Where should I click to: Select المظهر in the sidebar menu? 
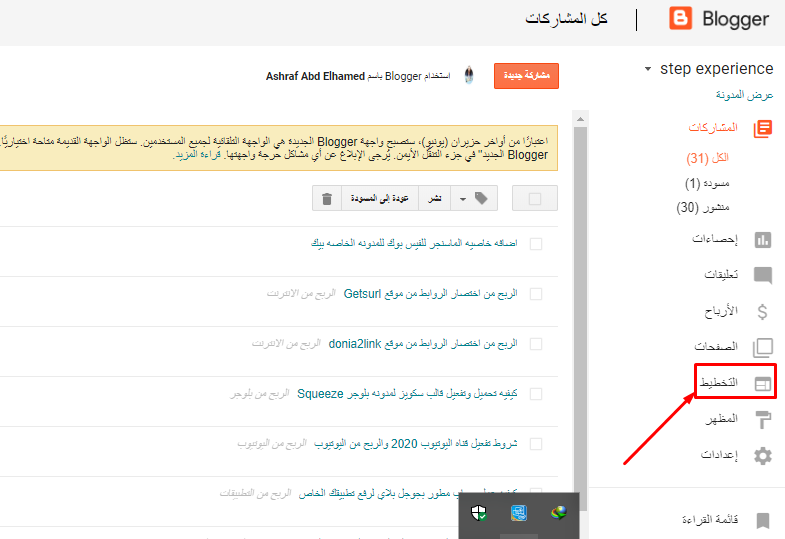coord(721,418)
